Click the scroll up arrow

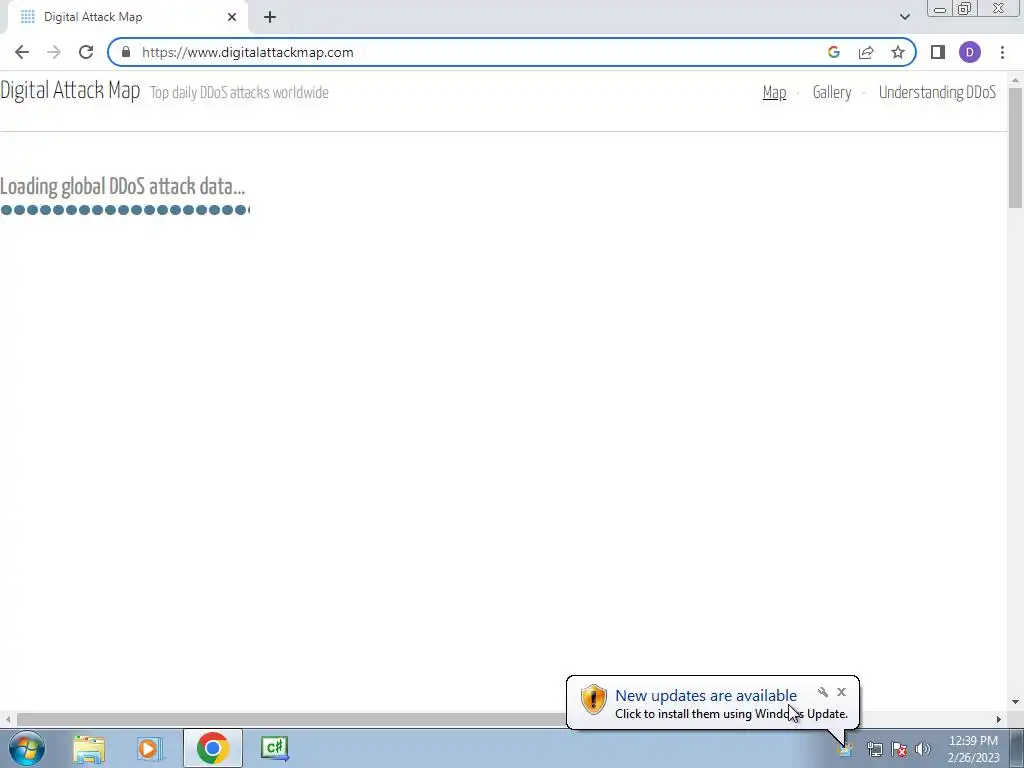point(1015,80)
